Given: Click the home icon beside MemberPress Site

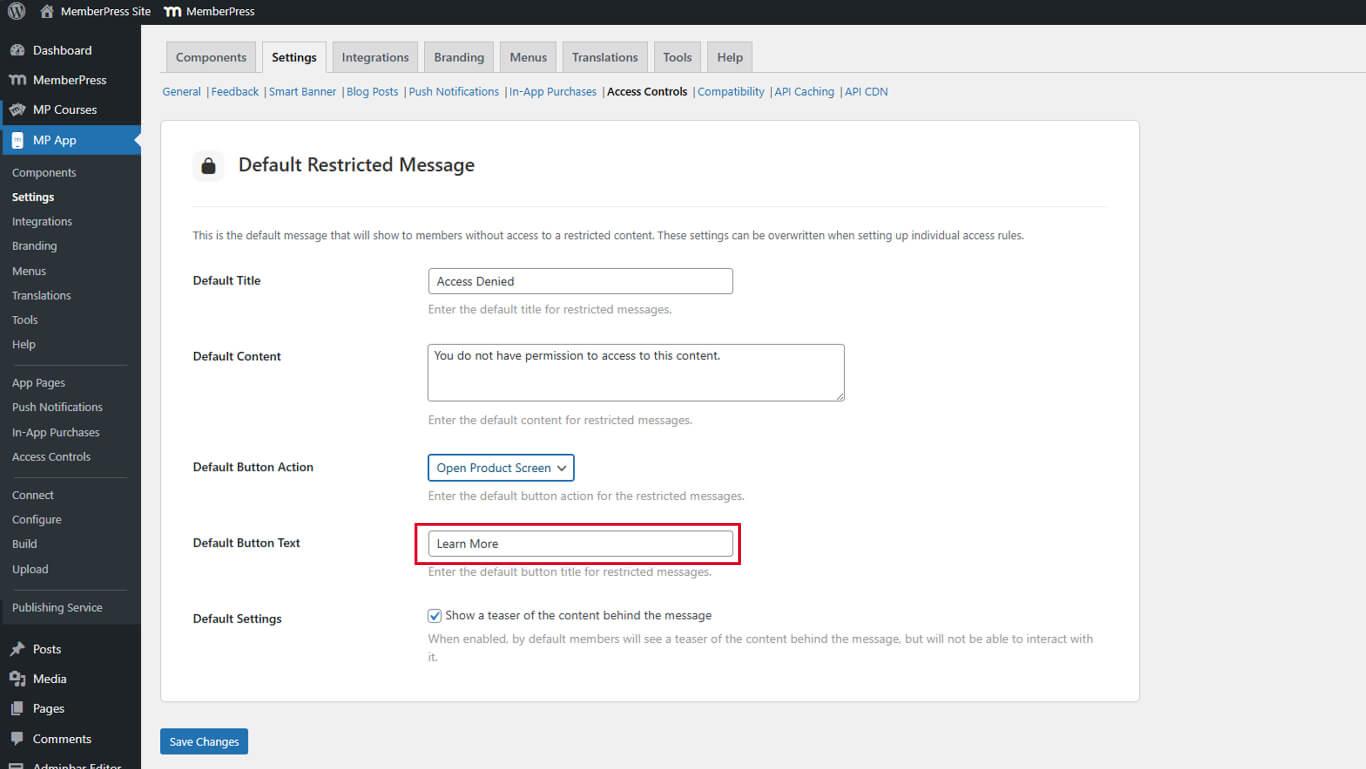Looking at the screenshot, I should pyautogui.click(x=47, y=11).
